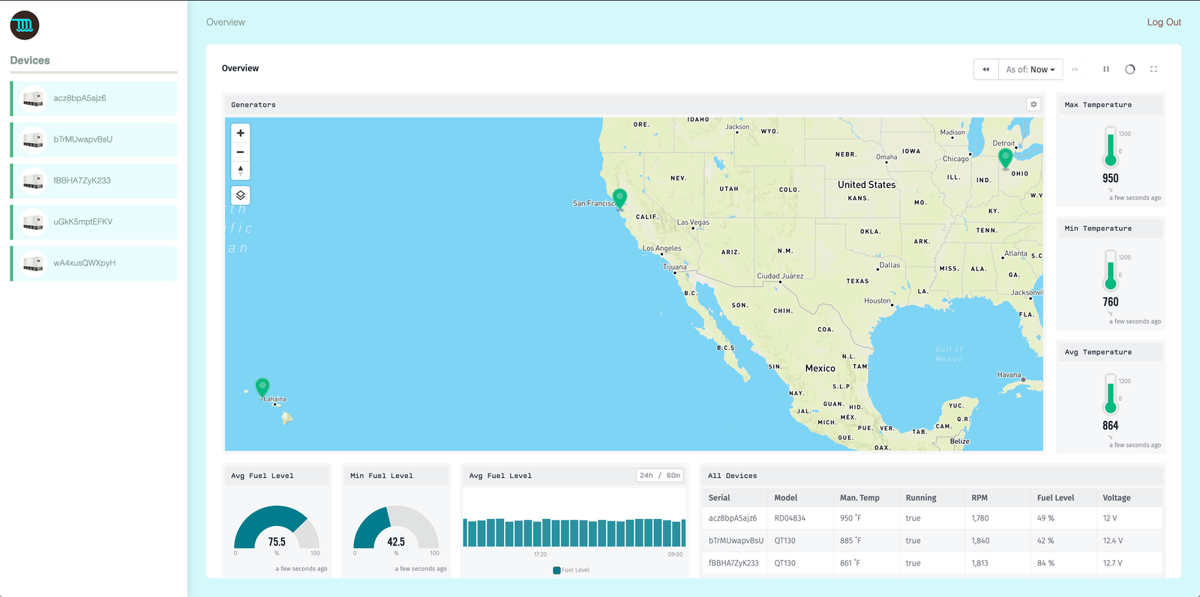The width and height of the screenshot is (1200, 597).
Task: Zoom in on the Generators map
Action: point(240,133)
